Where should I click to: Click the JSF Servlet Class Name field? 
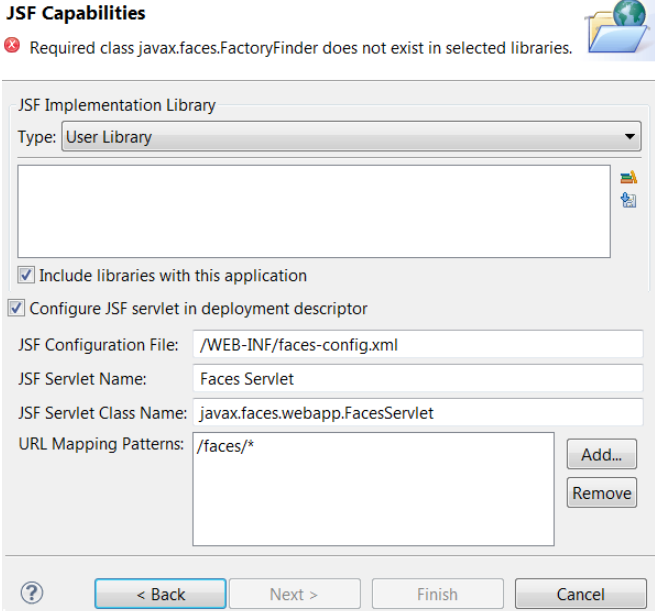click(415, 412)
